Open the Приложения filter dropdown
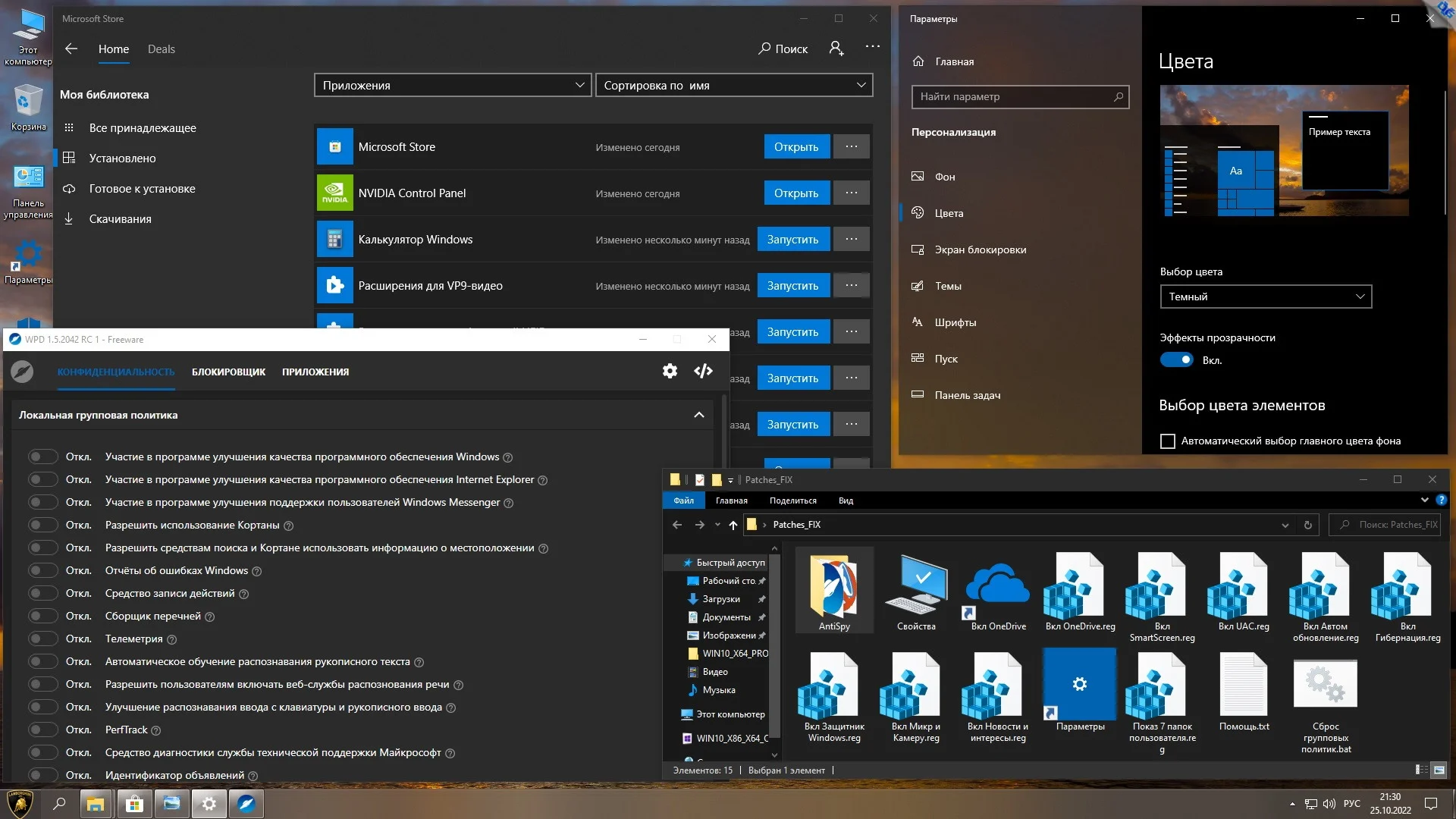Screen dimensions: 1456x819 coord(453,85)
